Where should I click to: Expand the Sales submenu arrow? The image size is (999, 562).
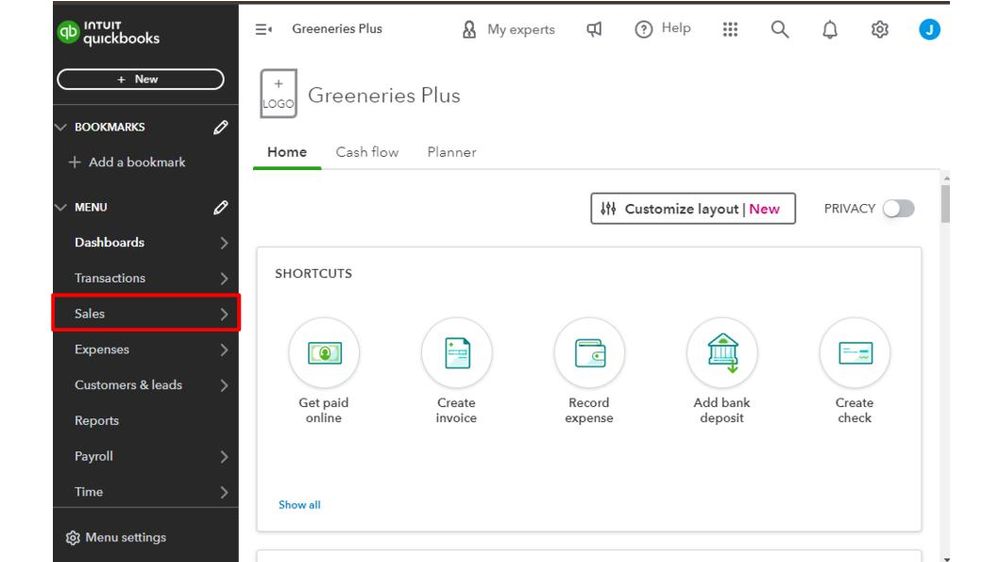224,314
